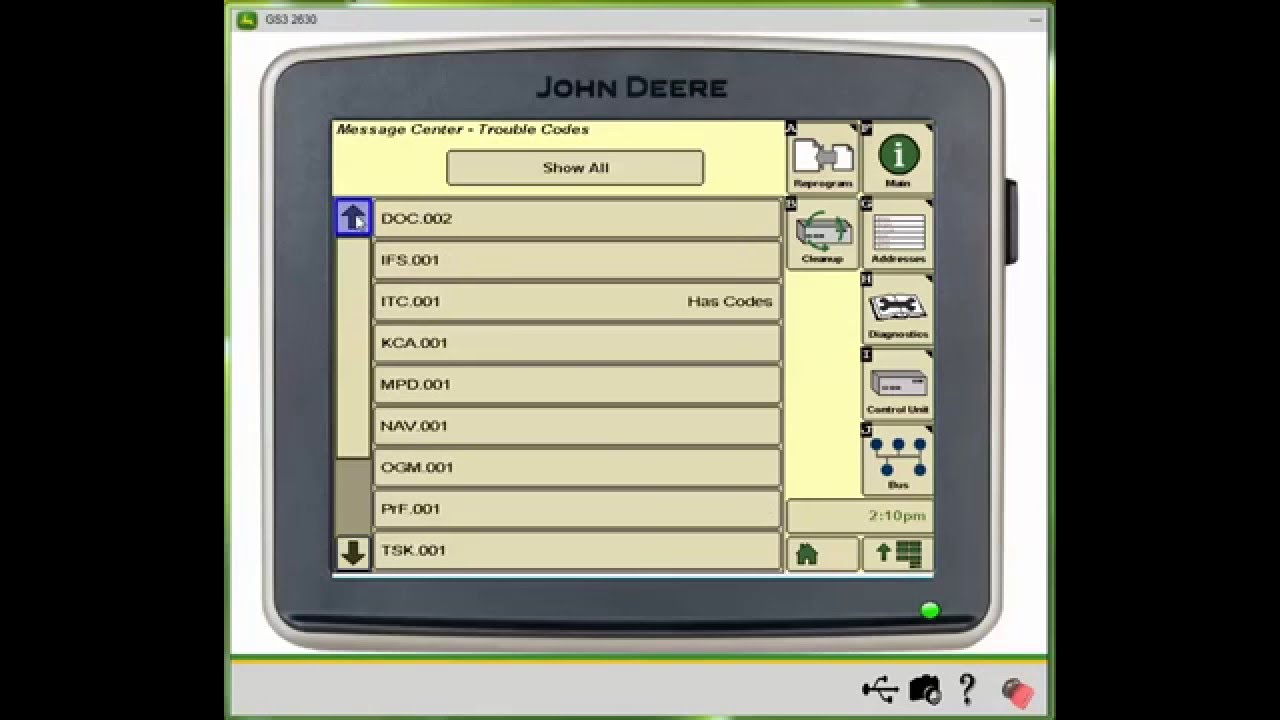The width and height of the screenshot is (1280, 720).
Task: Click the scroll down arrow in the list
Action: click(353, 553)
